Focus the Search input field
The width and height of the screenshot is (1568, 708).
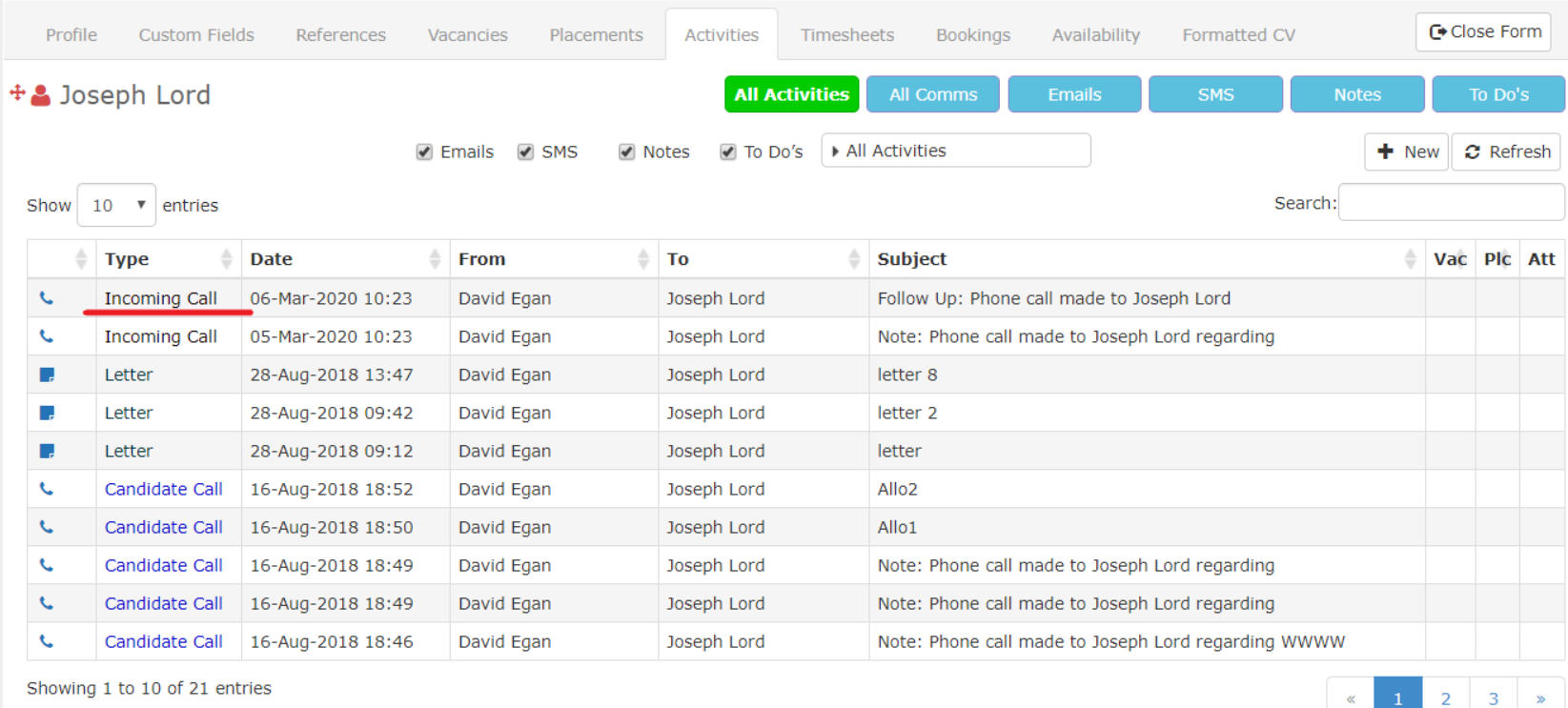[x=1451, y=203]
